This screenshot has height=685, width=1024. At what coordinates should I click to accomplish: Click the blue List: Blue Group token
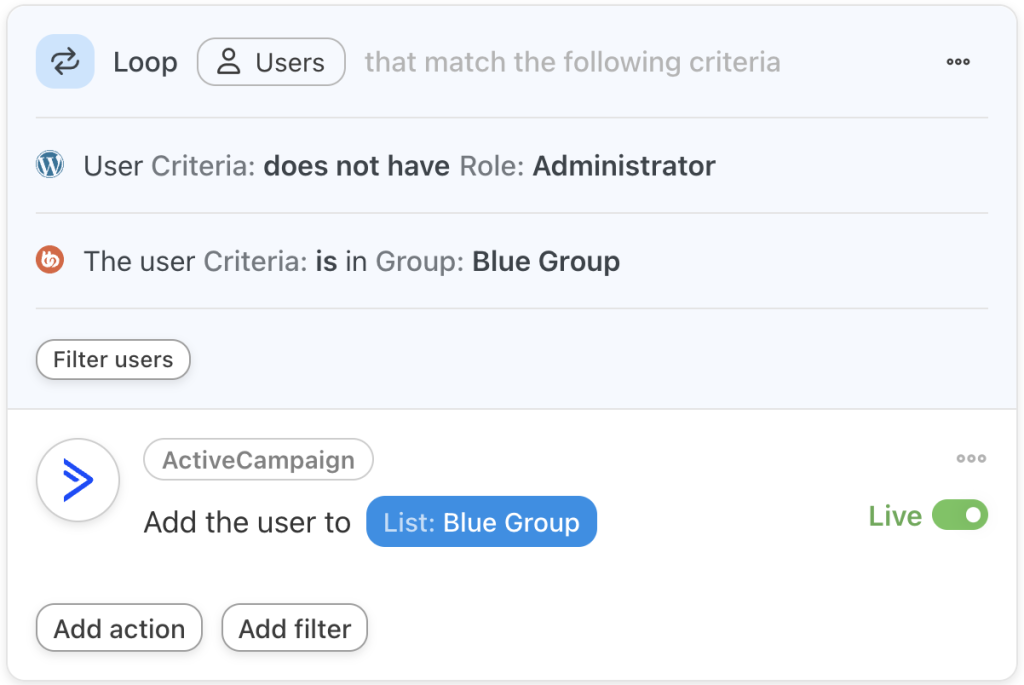[481, 521]
